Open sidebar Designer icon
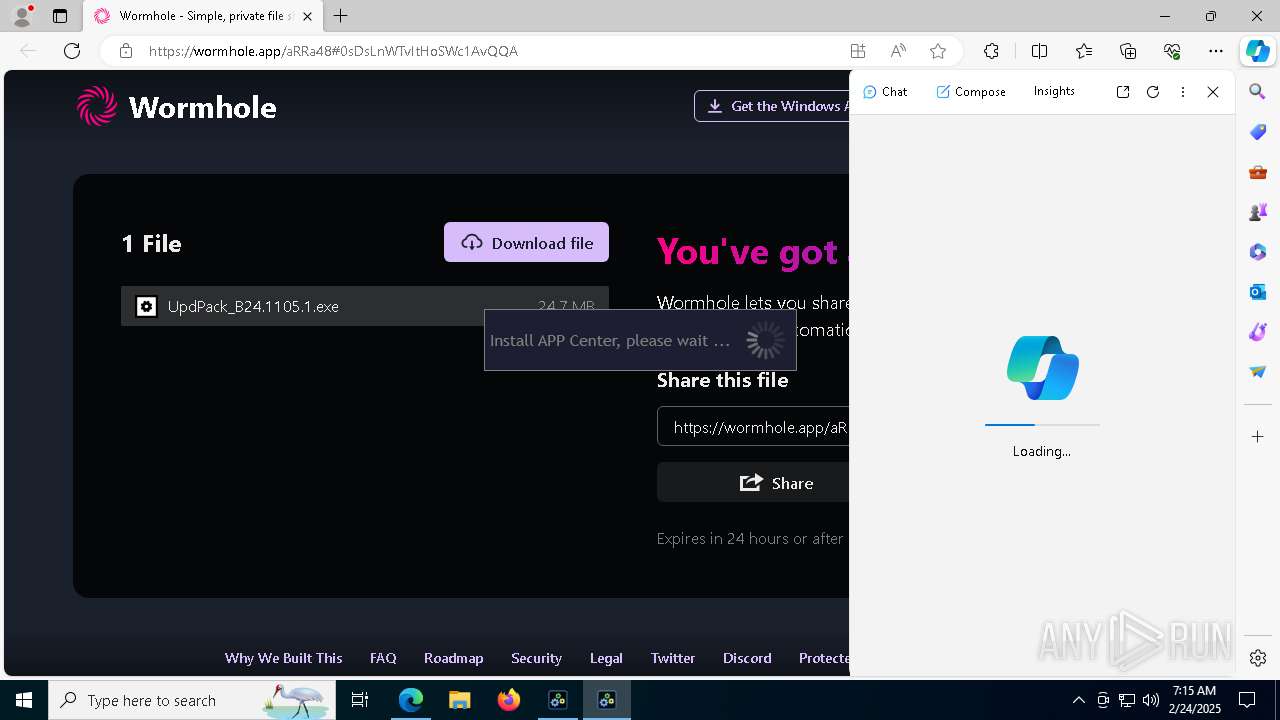Viewport: 1280px width, 720px height. point(1258,332)
